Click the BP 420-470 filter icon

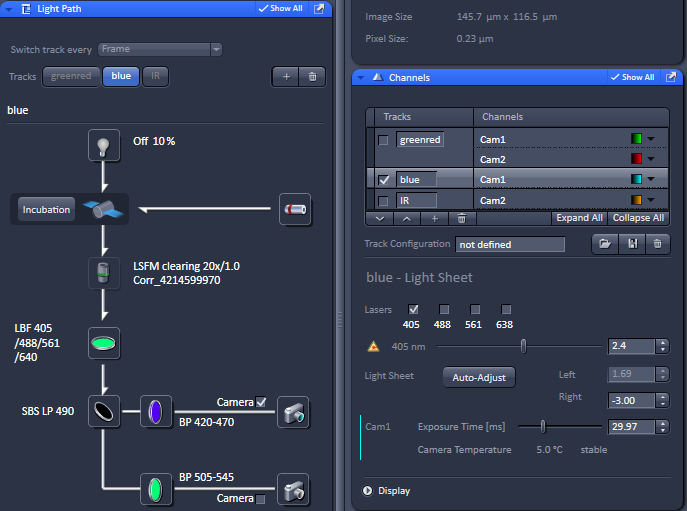click(x=156, y=411)
